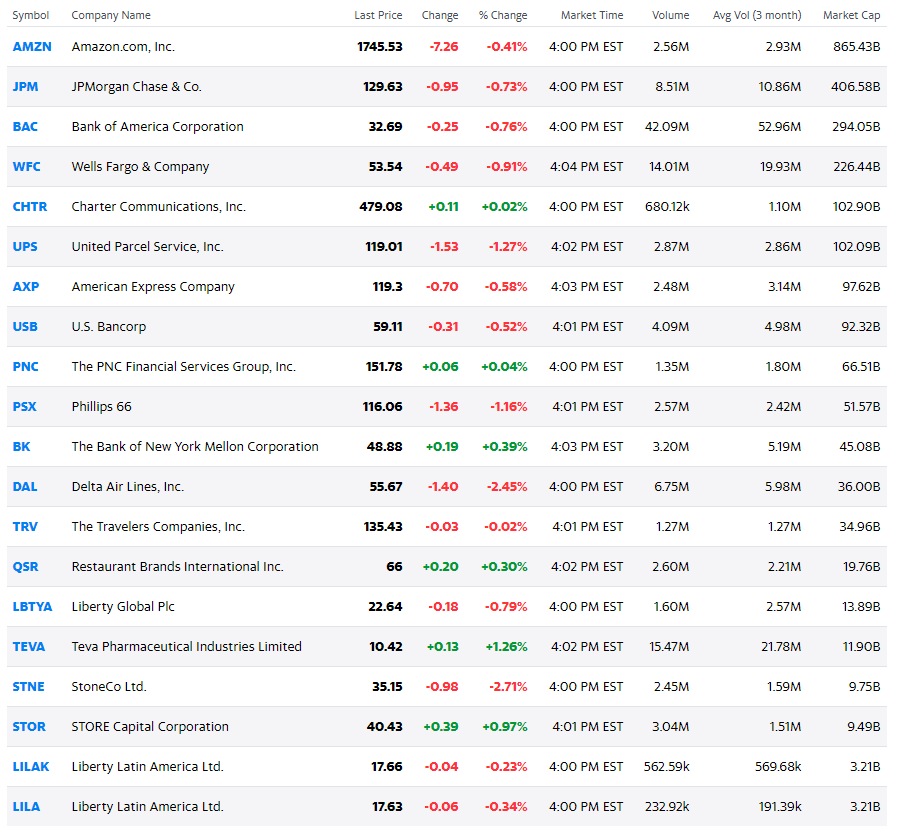Open the PSX ticker symbol link
Viewport: 905px width, 828px height.
pos(24,407)
